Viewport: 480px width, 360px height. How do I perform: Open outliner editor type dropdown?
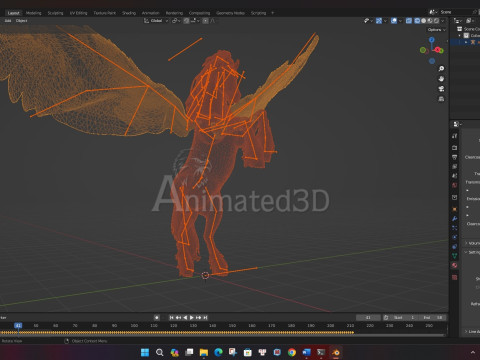point(458,21)
